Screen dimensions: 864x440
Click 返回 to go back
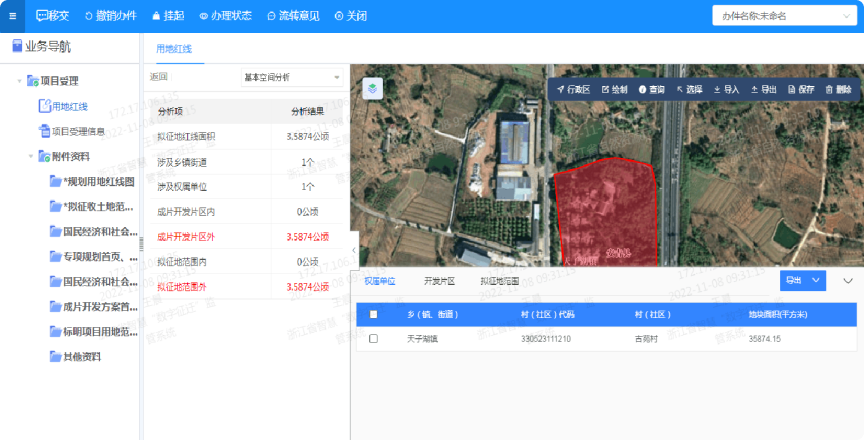click(x=159, y=77)
